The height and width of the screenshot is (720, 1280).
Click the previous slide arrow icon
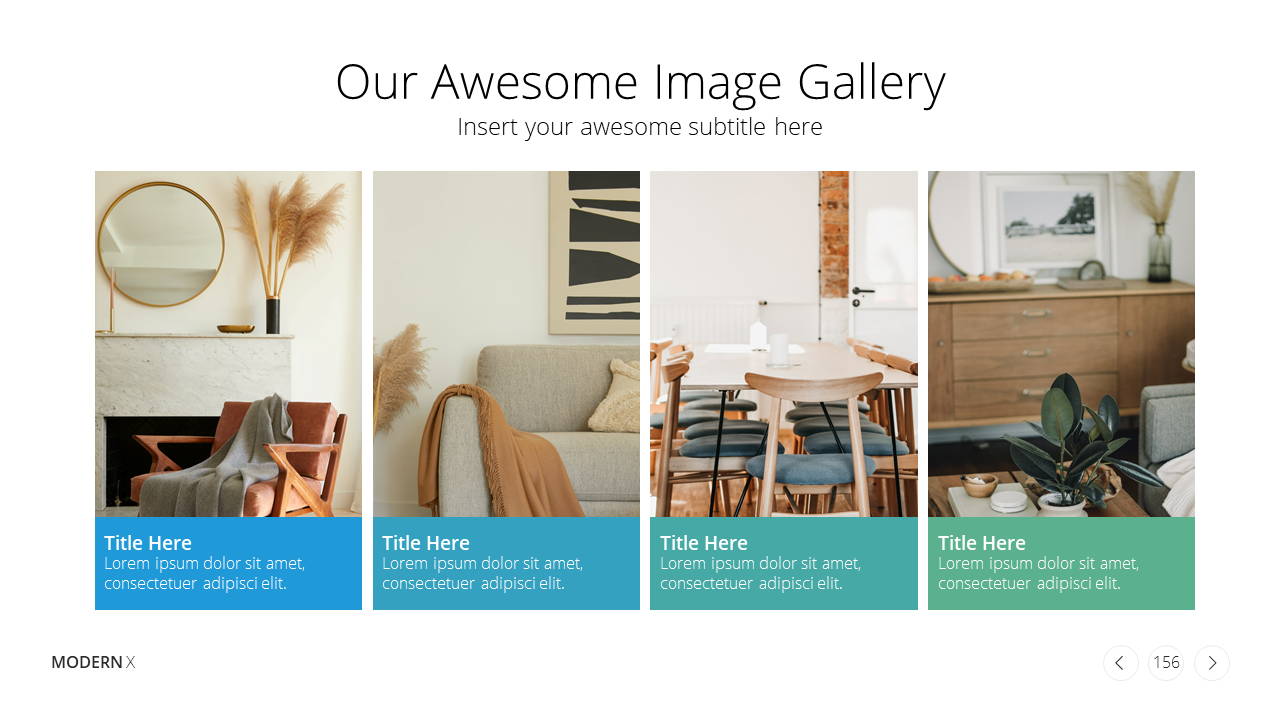pos(1120,663)
